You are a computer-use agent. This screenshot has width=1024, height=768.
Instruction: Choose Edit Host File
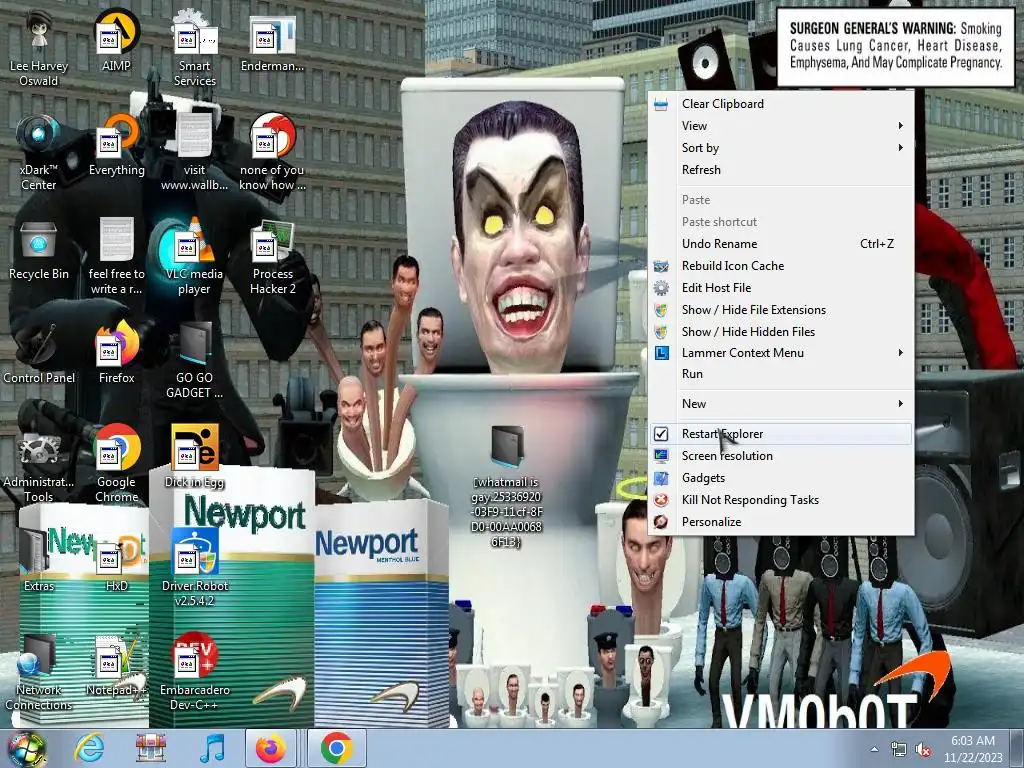pos(780,288)
